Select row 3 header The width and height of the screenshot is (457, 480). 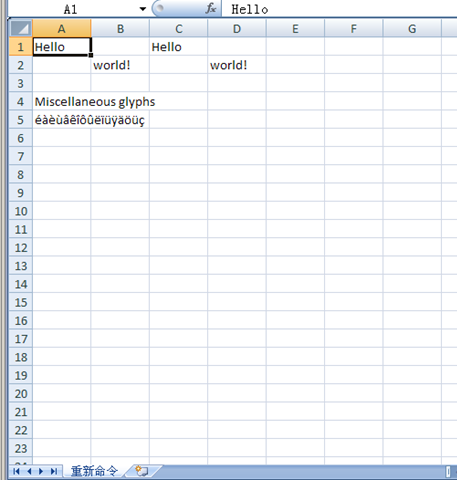[x=21, y=83]
